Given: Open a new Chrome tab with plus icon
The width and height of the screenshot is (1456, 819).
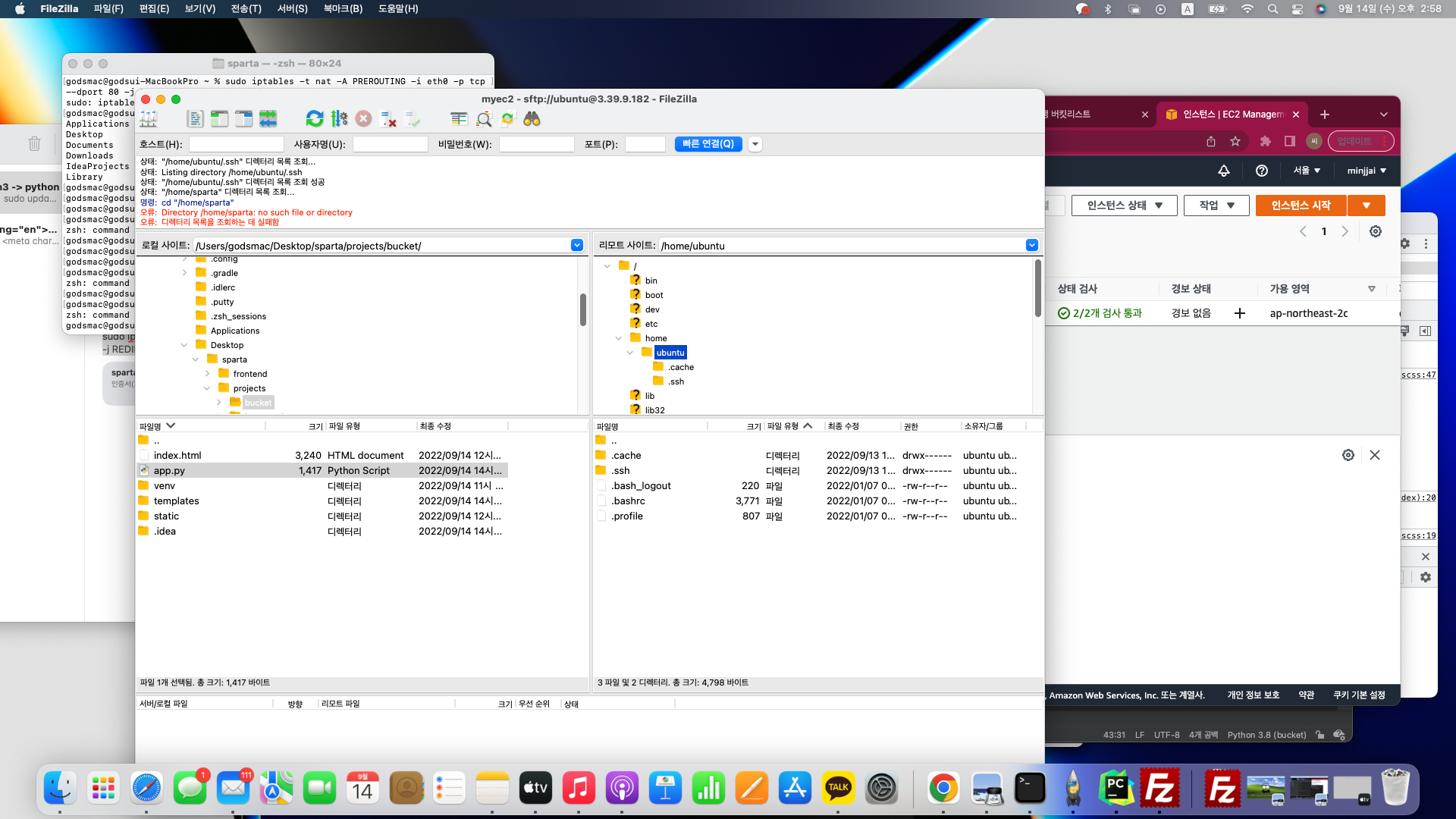Looking at the screenshot, I should click(1325, 115).
